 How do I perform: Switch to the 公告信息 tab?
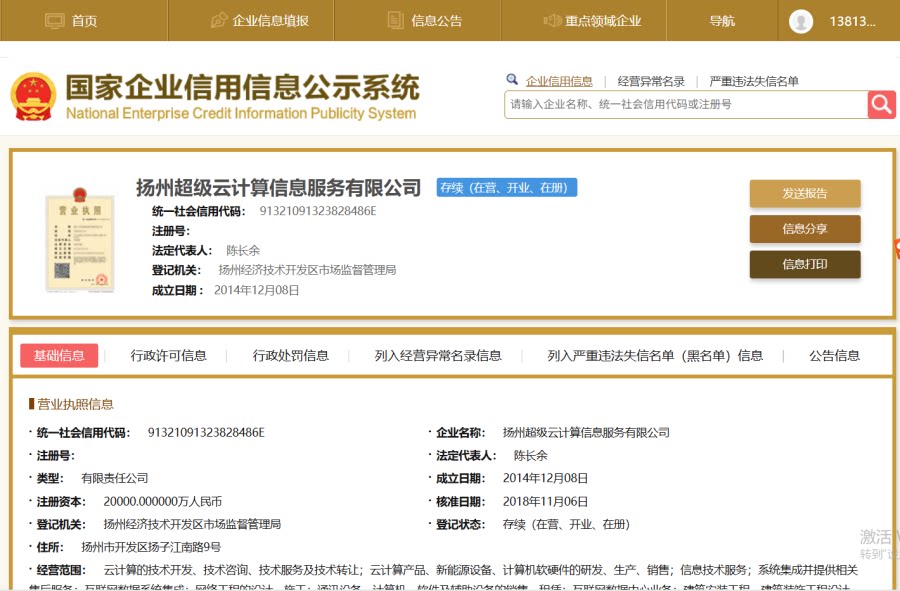(x=835, y=356)
